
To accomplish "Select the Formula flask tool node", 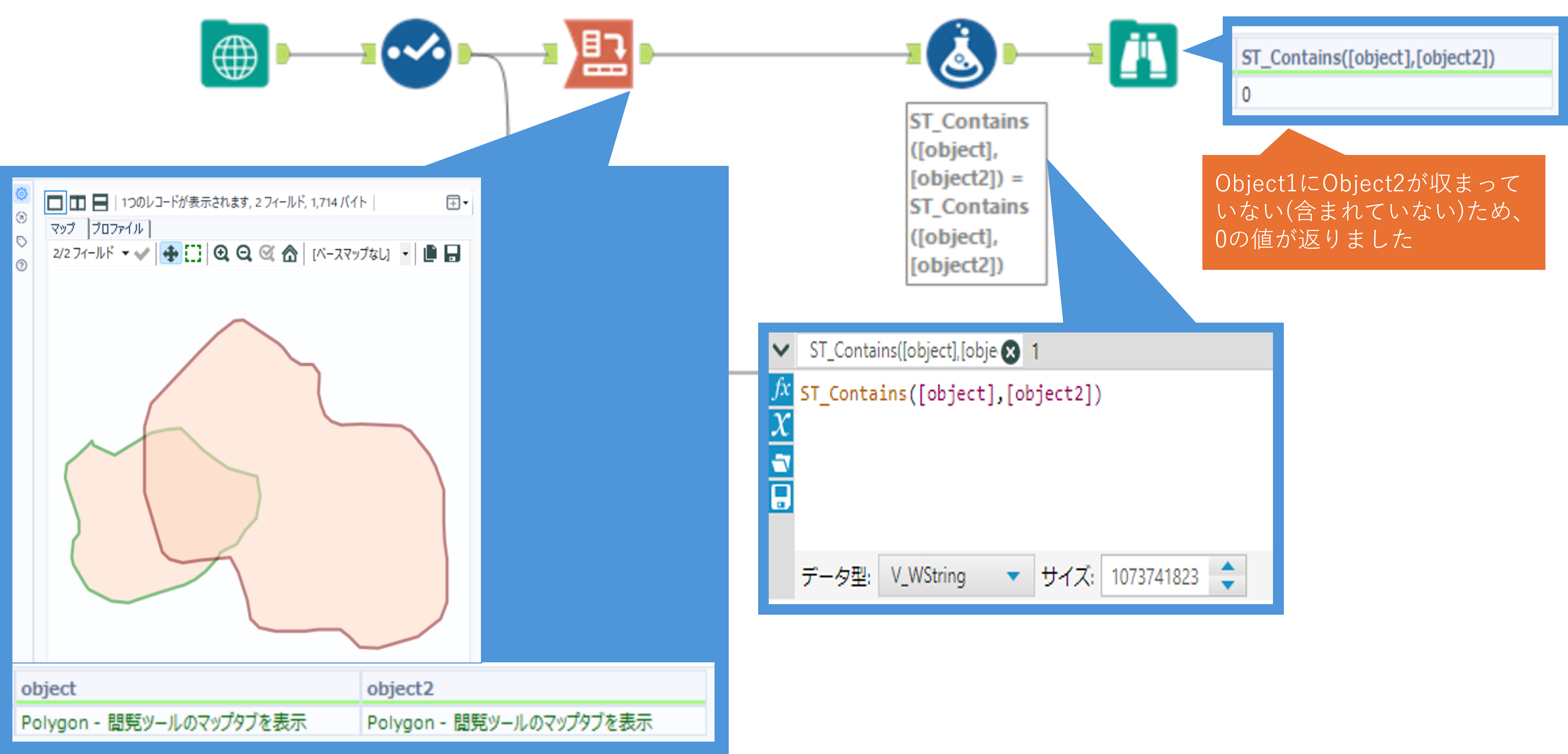I will 961,54.
